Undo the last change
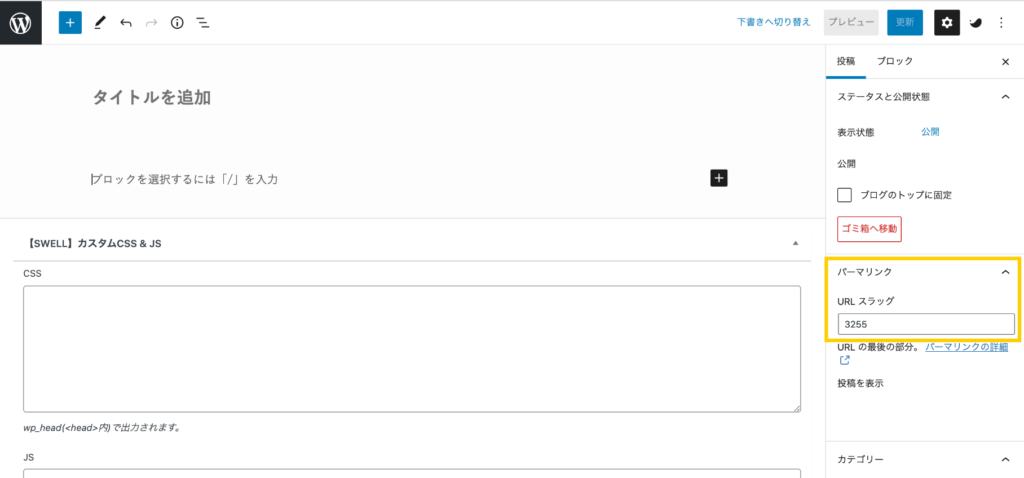The height and width of the screenshot is (478, 1024). click(x=126, y=23)
